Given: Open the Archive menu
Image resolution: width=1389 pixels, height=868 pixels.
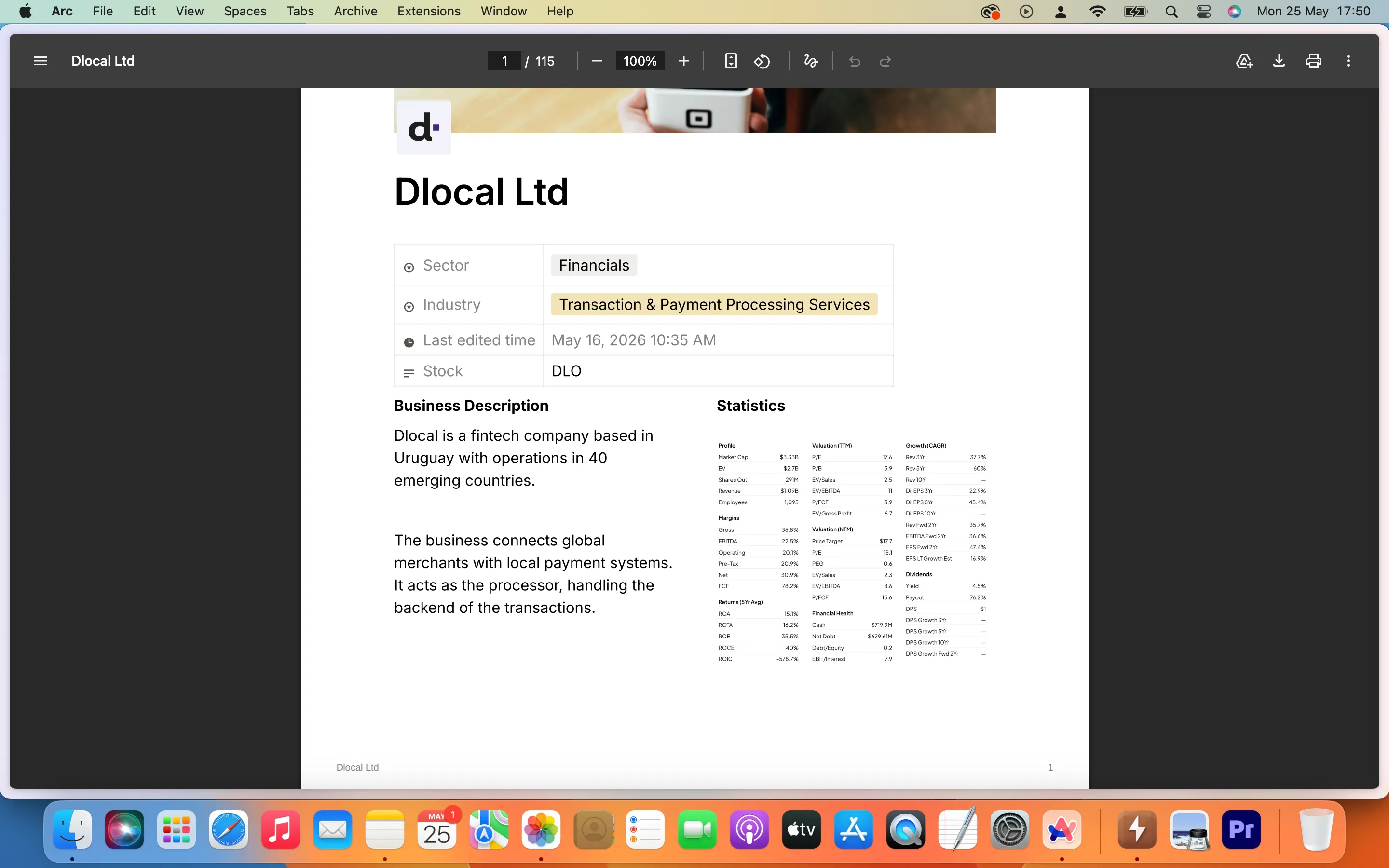Looking at the screenshot, I should [356, 12].
